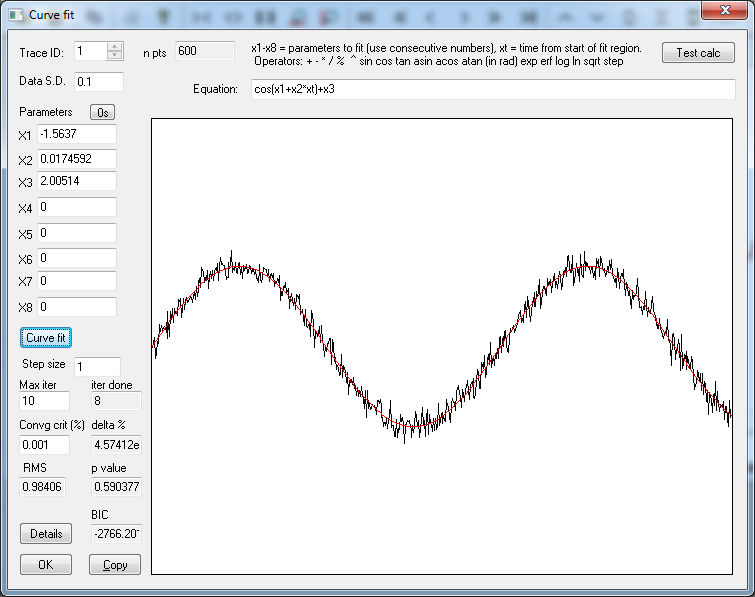Click the Convg crit (%) field
The image size is (755, 597).
pos(45,445)
